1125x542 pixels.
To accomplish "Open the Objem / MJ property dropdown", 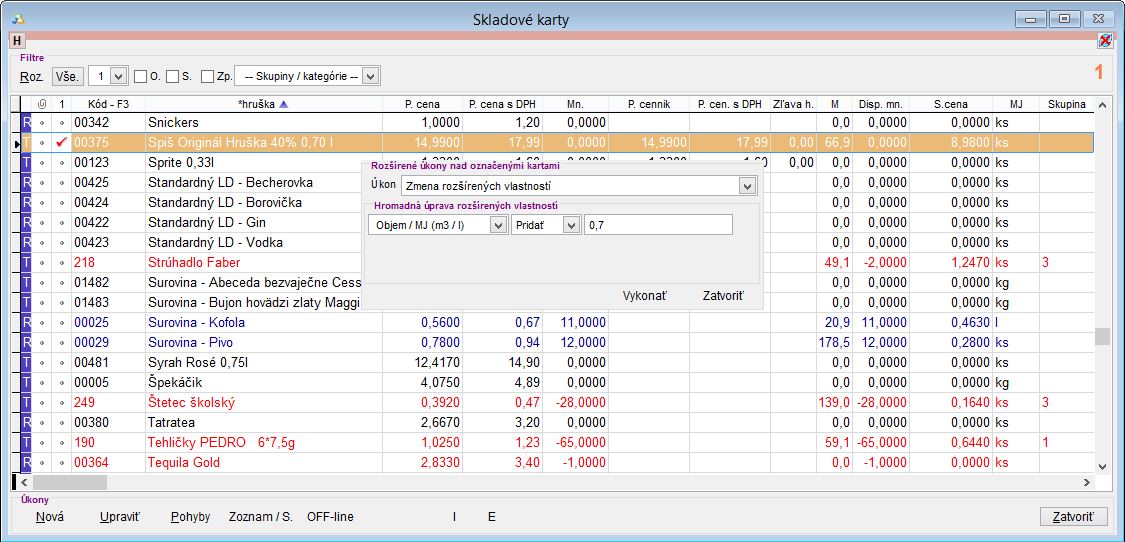I will pos(497,226).
